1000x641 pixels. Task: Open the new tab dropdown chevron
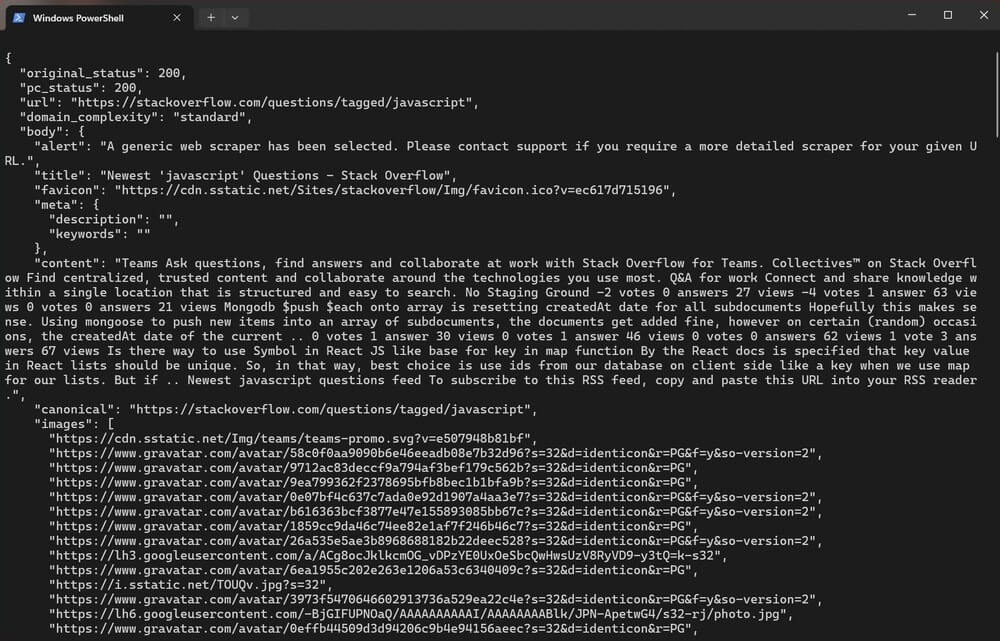234,17
